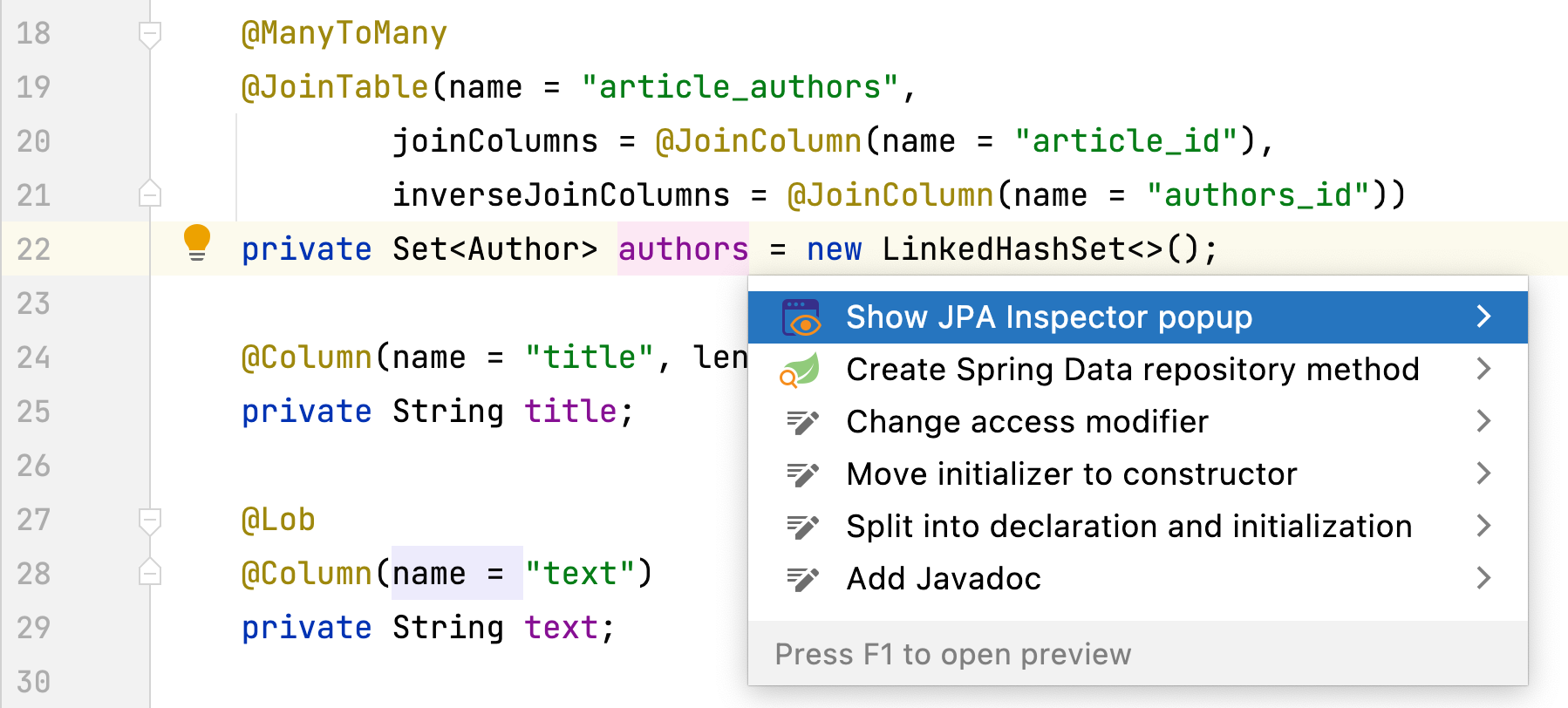Toggle the fold end marker at line 28
Screen dimensions: 1568x708
150,572
